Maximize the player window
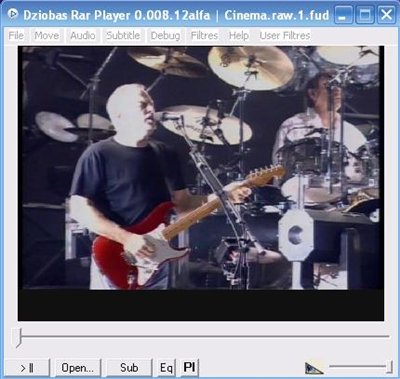This screenshot has width=400, height=379. (x=365, y=15)
